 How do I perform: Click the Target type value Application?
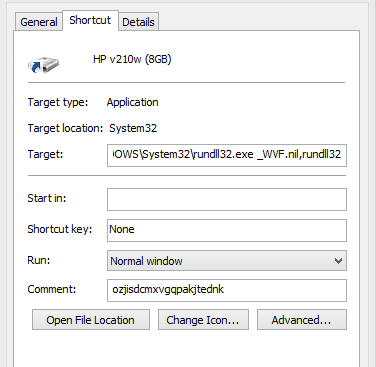tap(132, 102)
